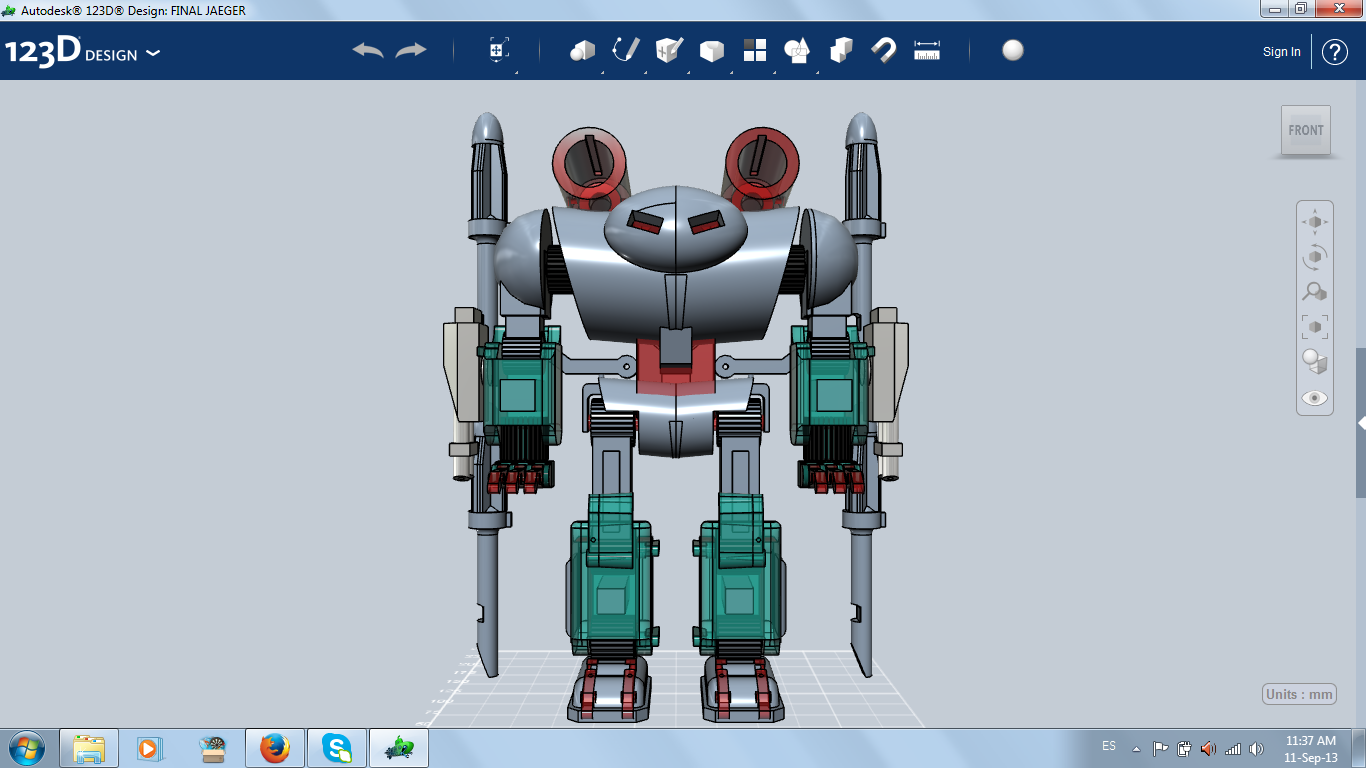Image resolution: width=1366 pixels, height=768 pixels.
Task: Click the Undo arrow icon
Action: (368, 49)
